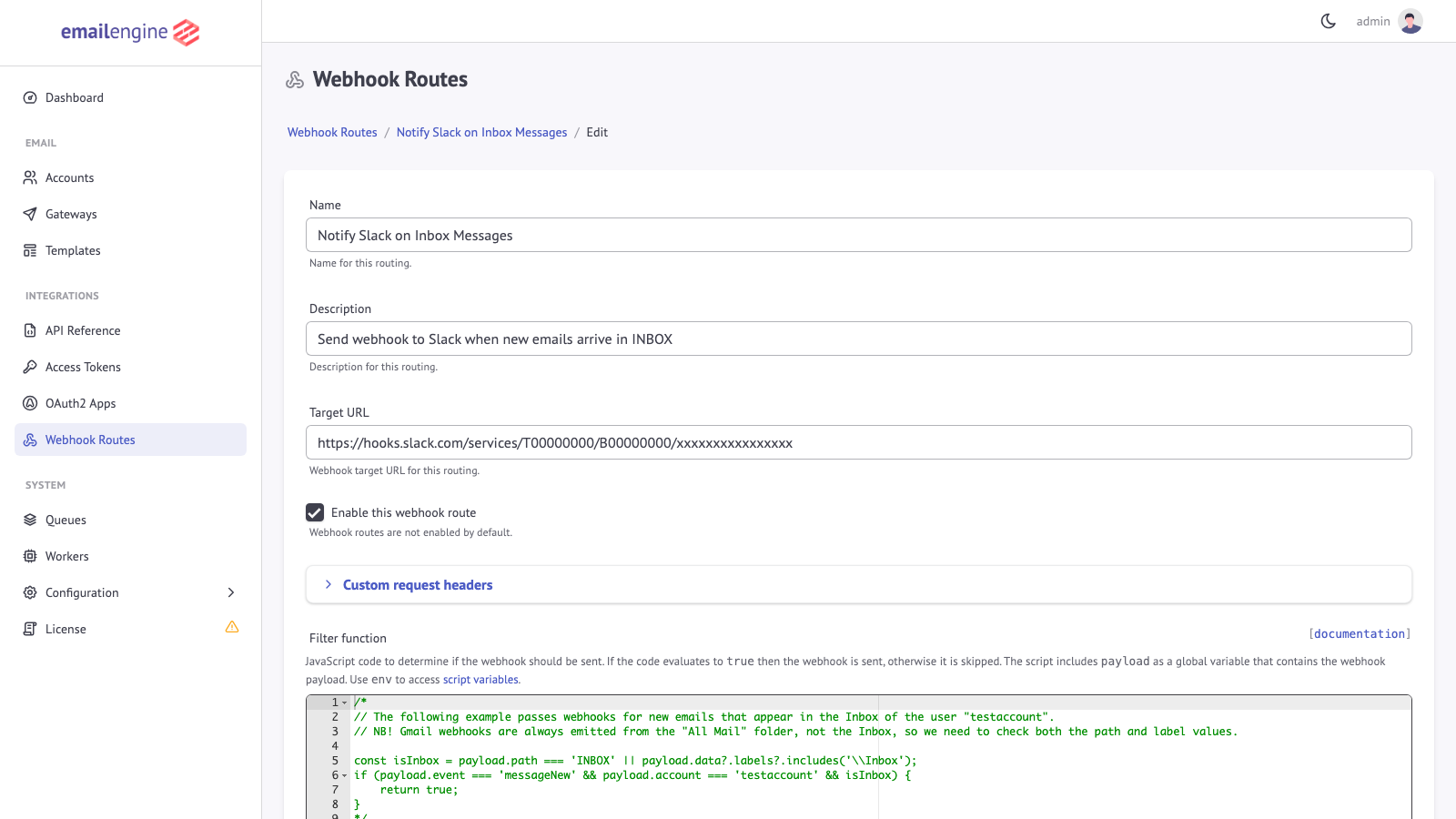1456x819 pixels.
Task: Open filter function documentation link
Action: click(x=1360, y=633)
